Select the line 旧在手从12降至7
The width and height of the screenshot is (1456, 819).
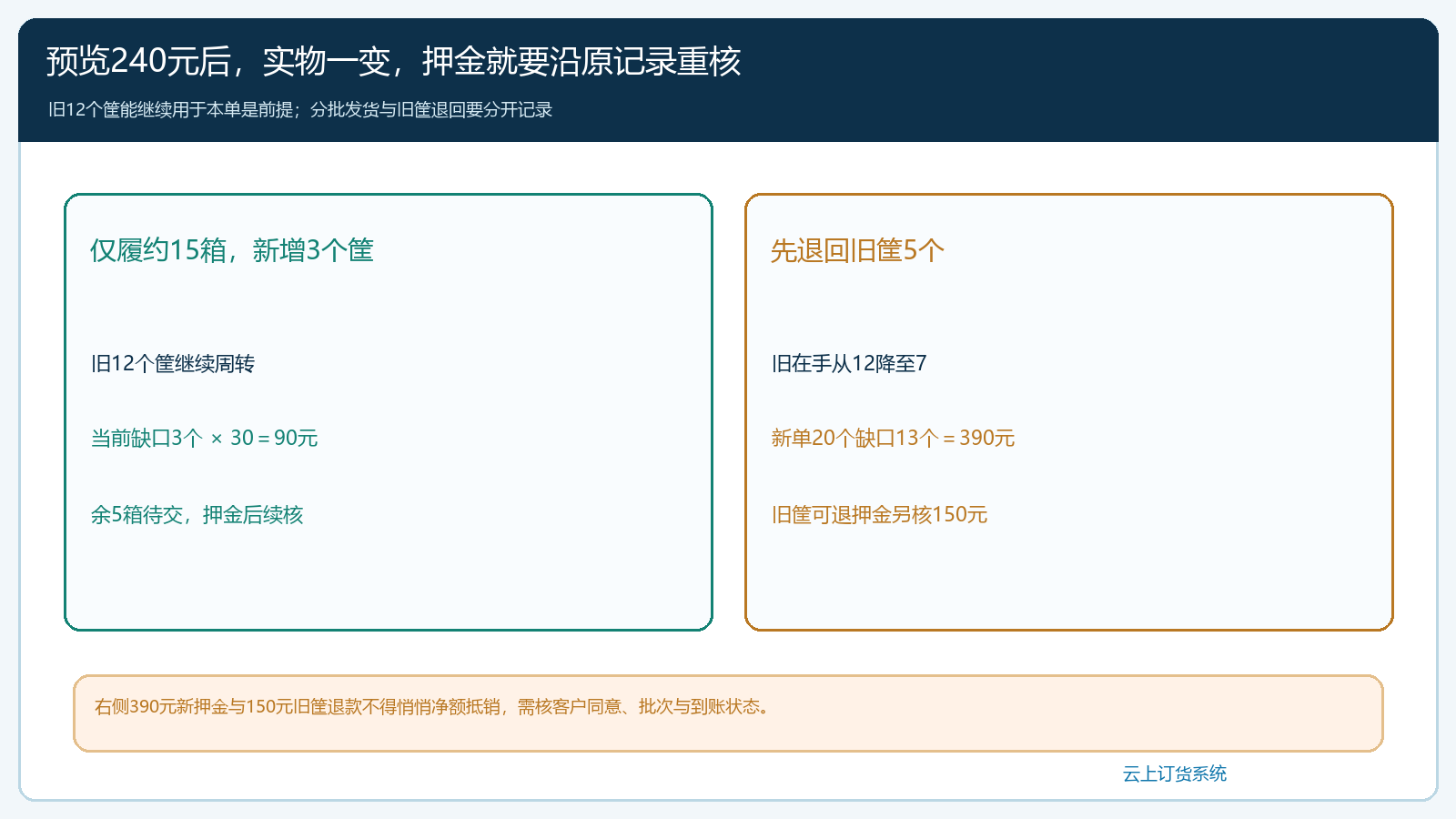849,364
